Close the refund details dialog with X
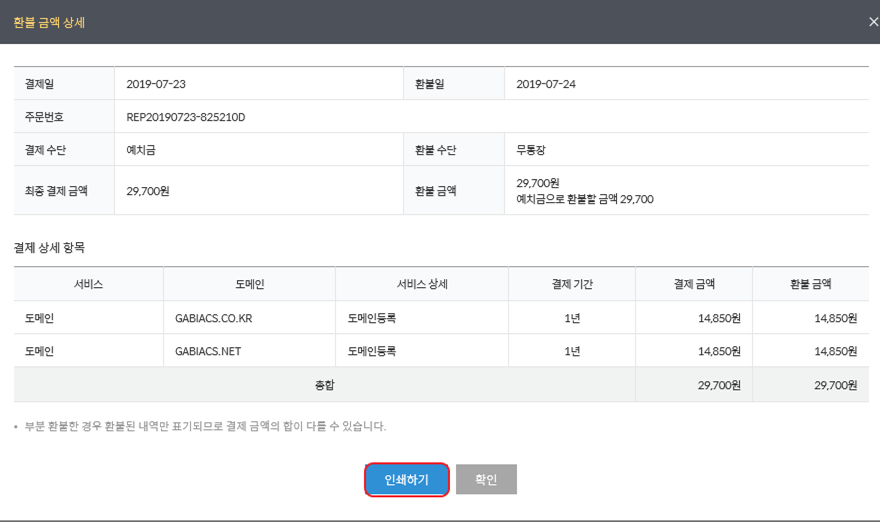 pyautogui.click(x=873, y=22)
